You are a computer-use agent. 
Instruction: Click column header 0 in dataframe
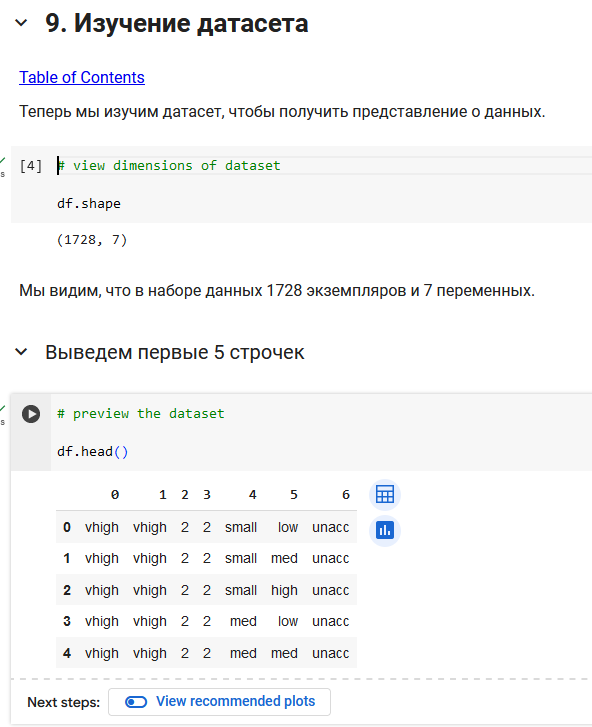click(x=115, y=495)
